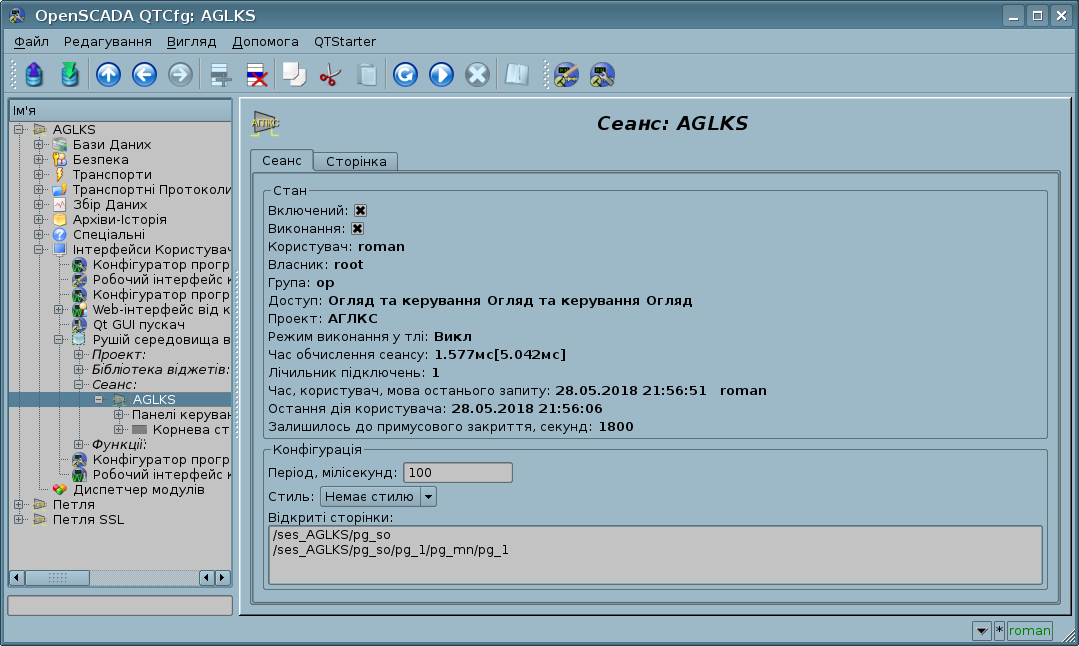
Task: Open the manual book icon
Action: (x=517, y=74)
